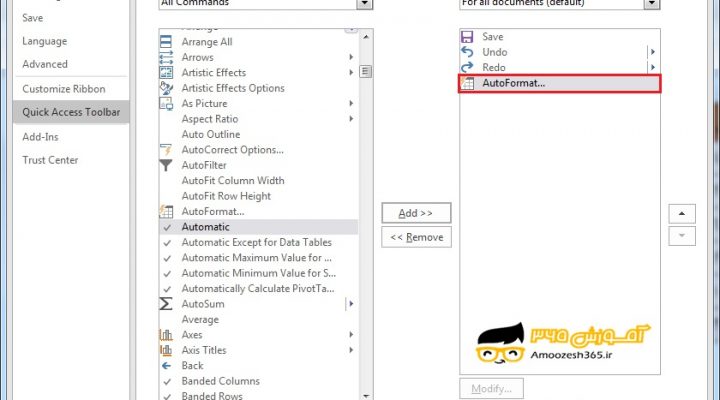Expand the Redo split arrow
The height and width of the screenshot is (400, 720).
click(x=652, y=68)
